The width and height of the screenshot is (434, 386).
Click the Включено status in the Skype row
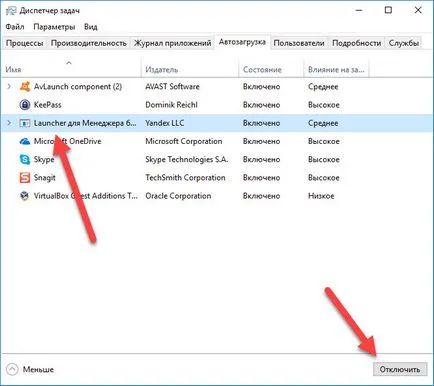[261, 159]
